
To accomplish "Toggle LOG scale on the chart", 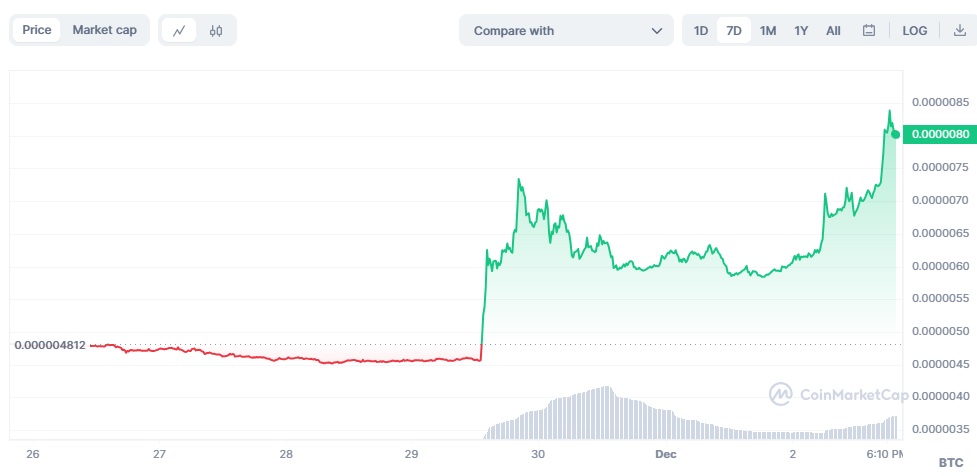I will 914,31.
